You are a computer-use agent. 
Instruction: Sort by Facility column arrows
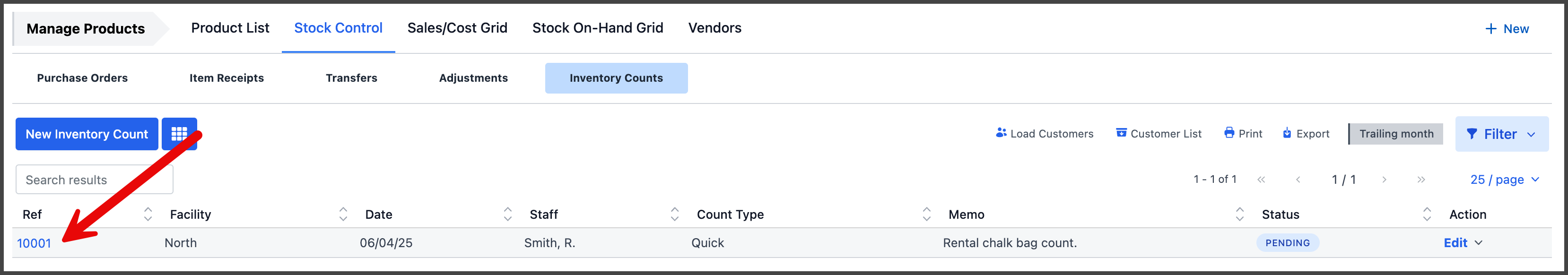coord(343,214)
